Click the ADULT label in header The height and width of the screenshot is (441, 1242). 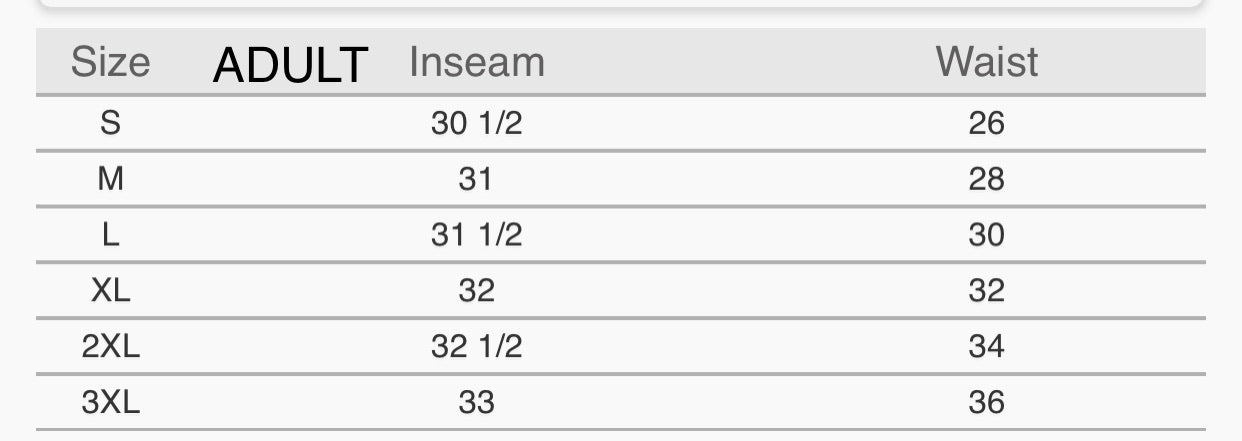(291, 66)
